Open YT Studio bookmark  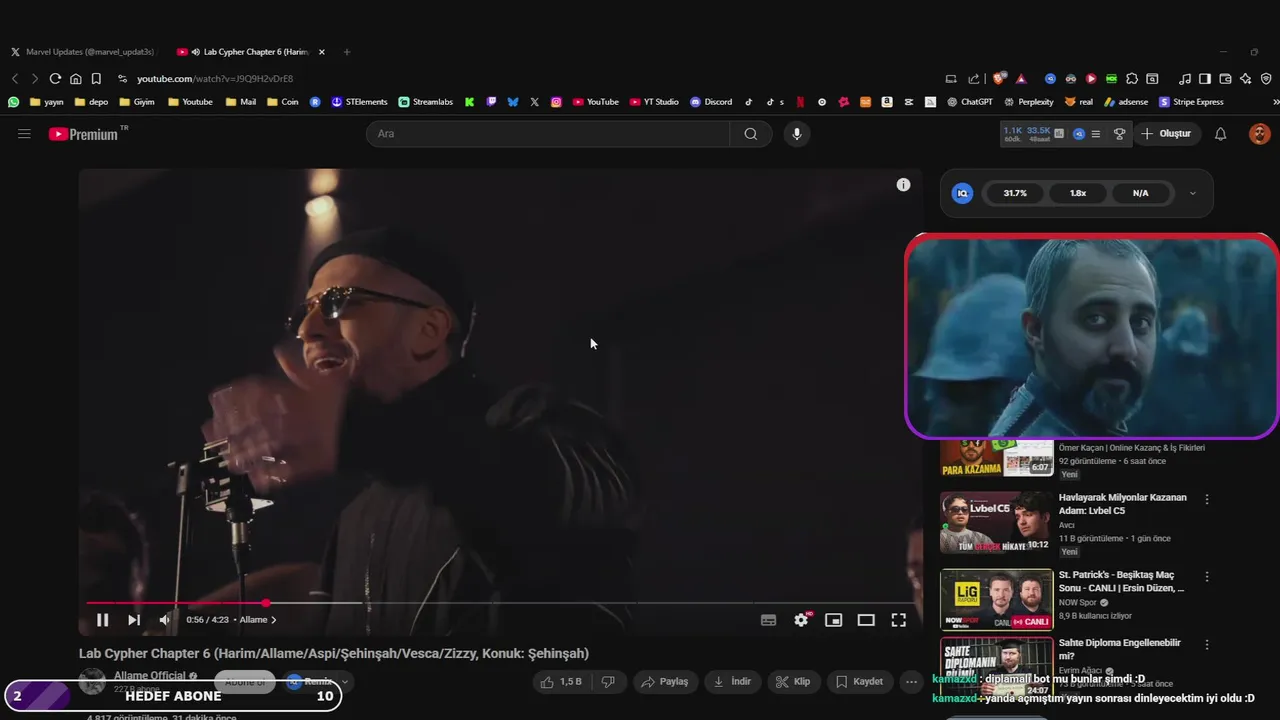pyautogui.click(x=654, y=102)
